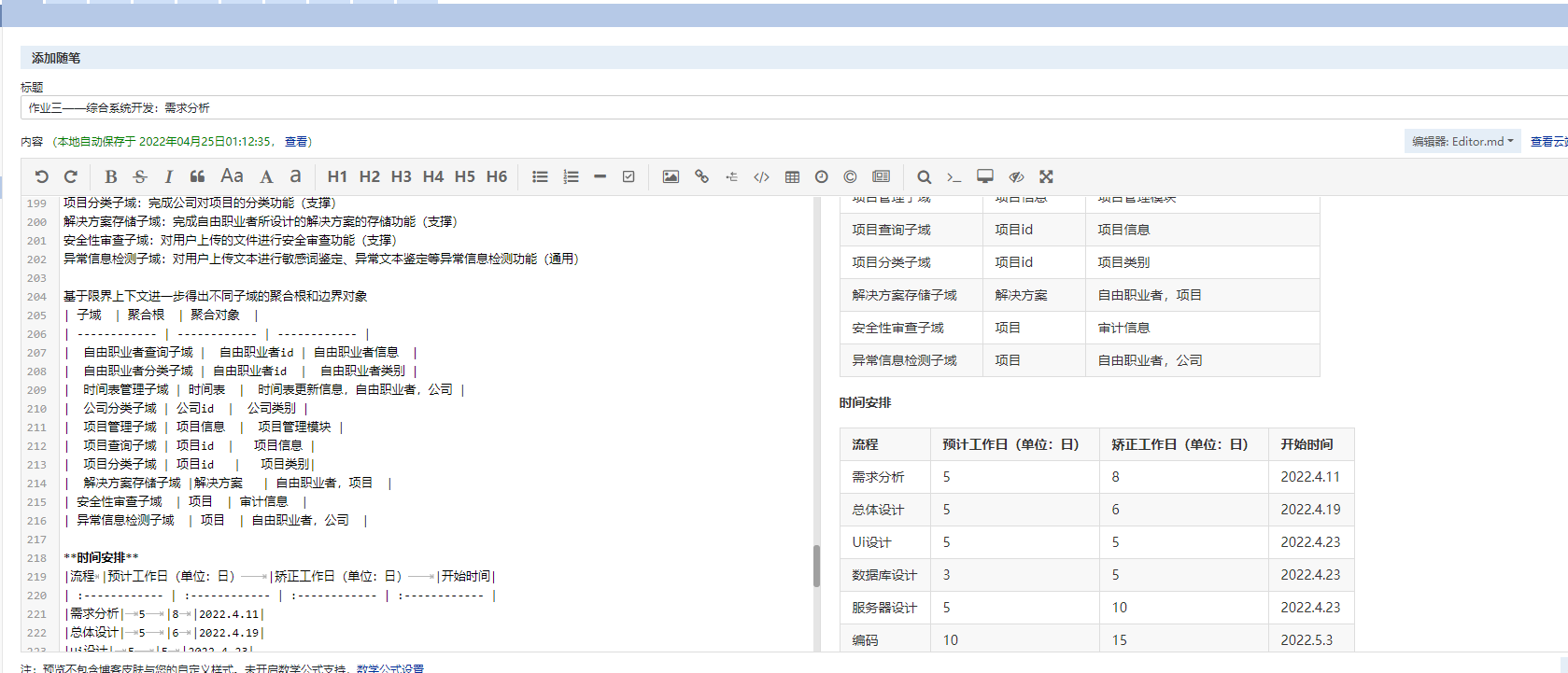Insert H5 heading
Viewport: 1568px width, 673px height.
[464, 176]
